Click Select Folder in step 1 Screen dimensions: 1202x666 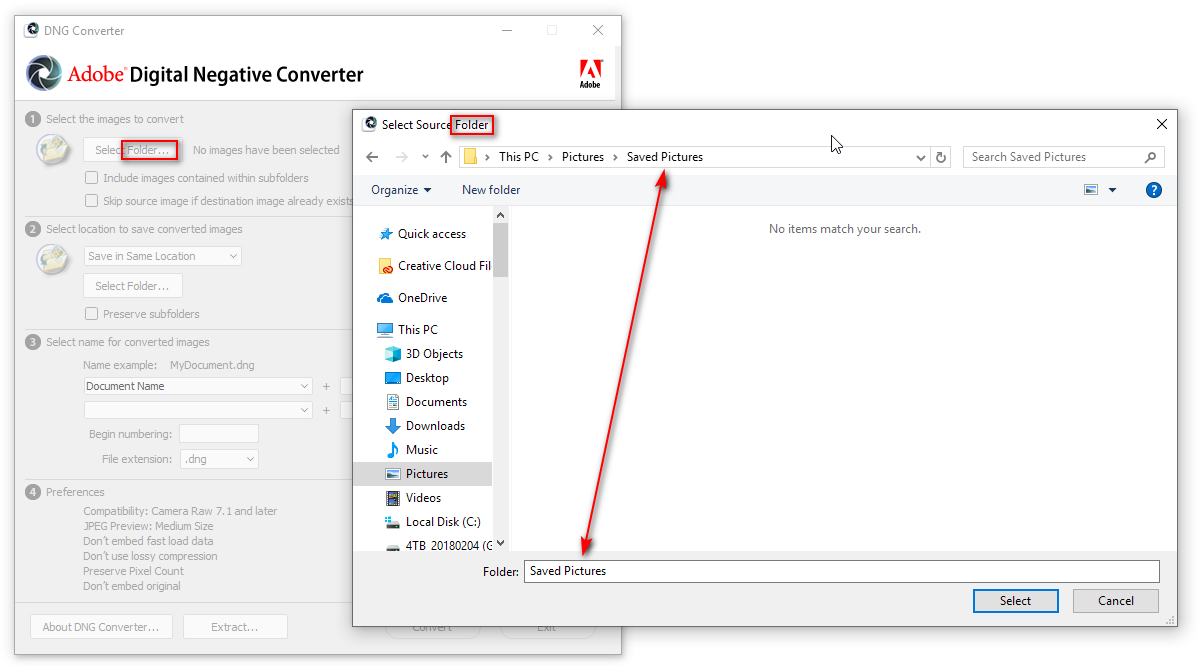click(x=132, y=150)
